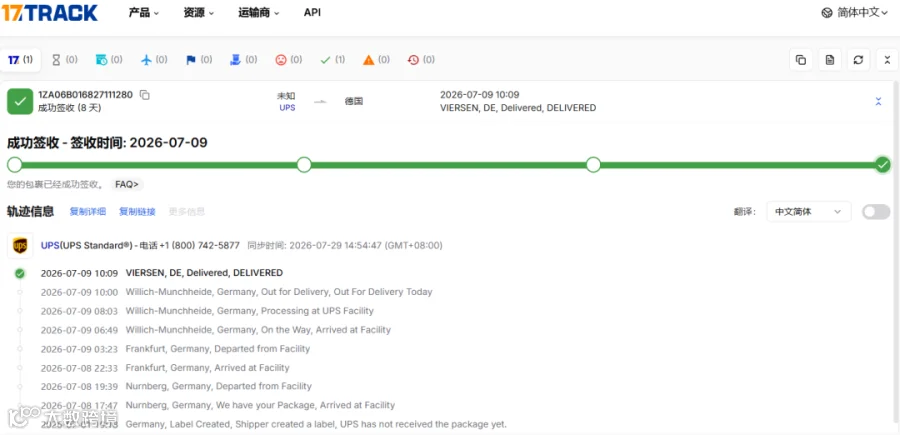Image resolution: width=900 pixels, height=435 pixels.
Task: Click the second progress bar milestone circle
Action: (x=304, y=165)
